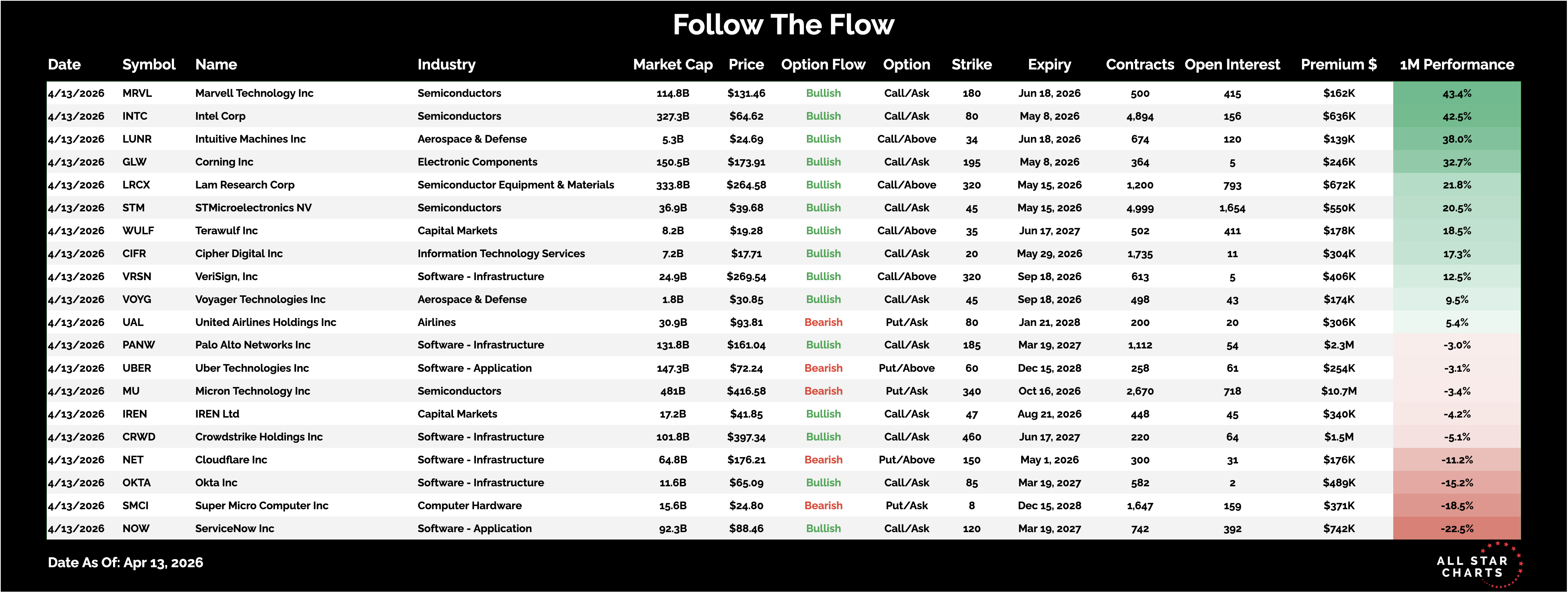Click the Put/Above option for Cloudflare
This screenshot has height=592, width=1568.
click(x=906, y=460)
